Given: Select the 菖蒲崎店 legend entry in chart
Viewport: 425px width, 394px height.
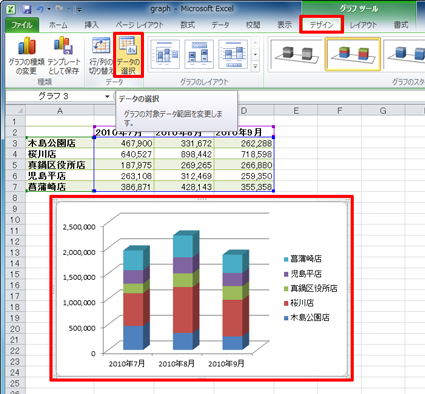Looking at the screenshot, I should click(303, 259).
